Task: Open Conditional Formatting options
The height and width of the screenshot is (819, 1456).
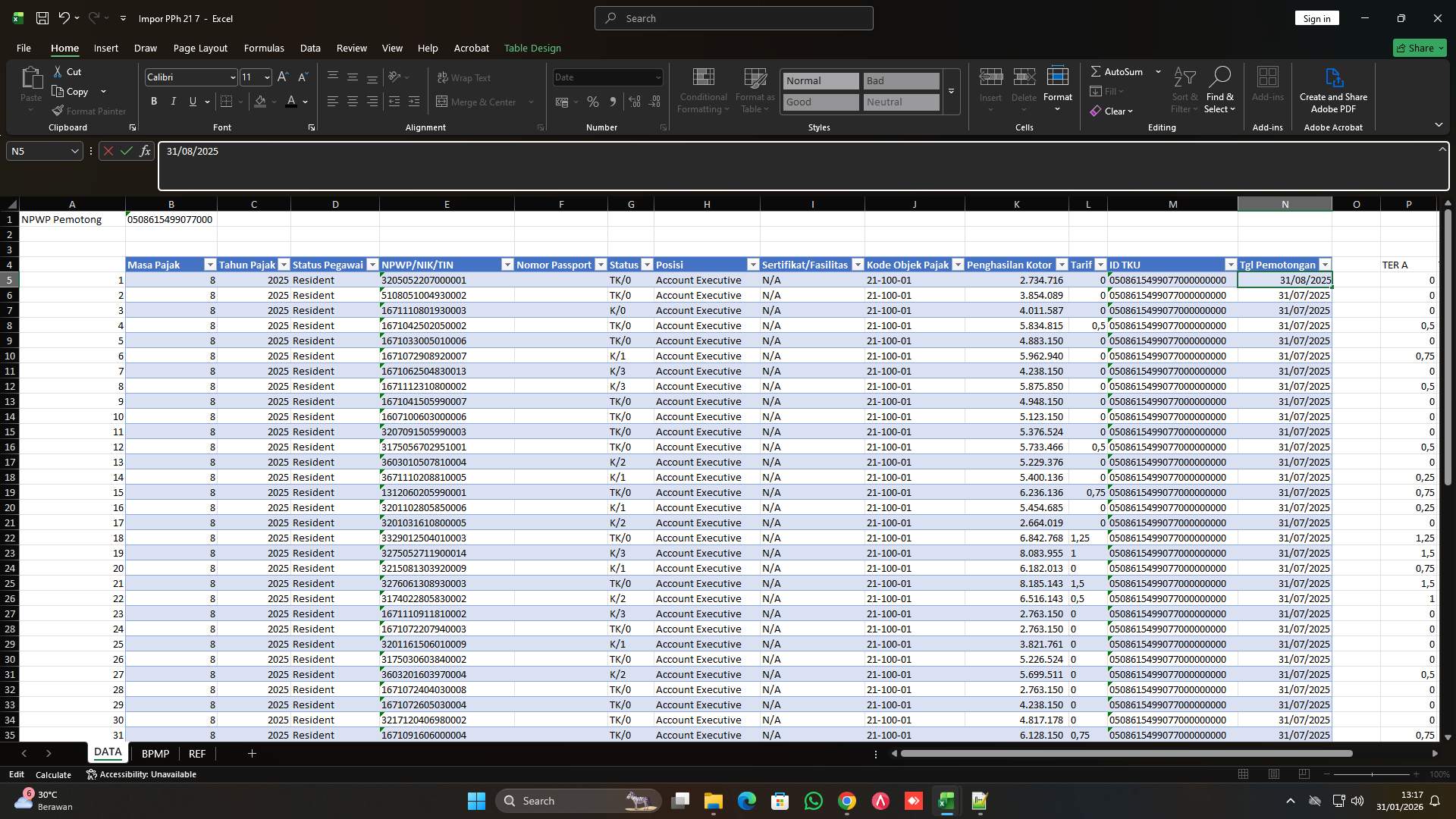Action: point(703,91)
